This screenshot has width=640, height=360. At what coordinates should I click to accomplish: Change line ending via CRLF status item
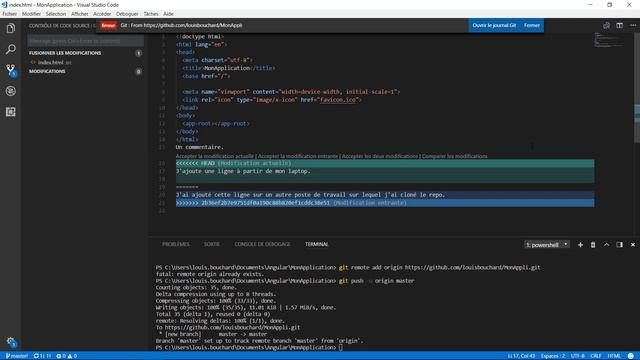(596, 356)
